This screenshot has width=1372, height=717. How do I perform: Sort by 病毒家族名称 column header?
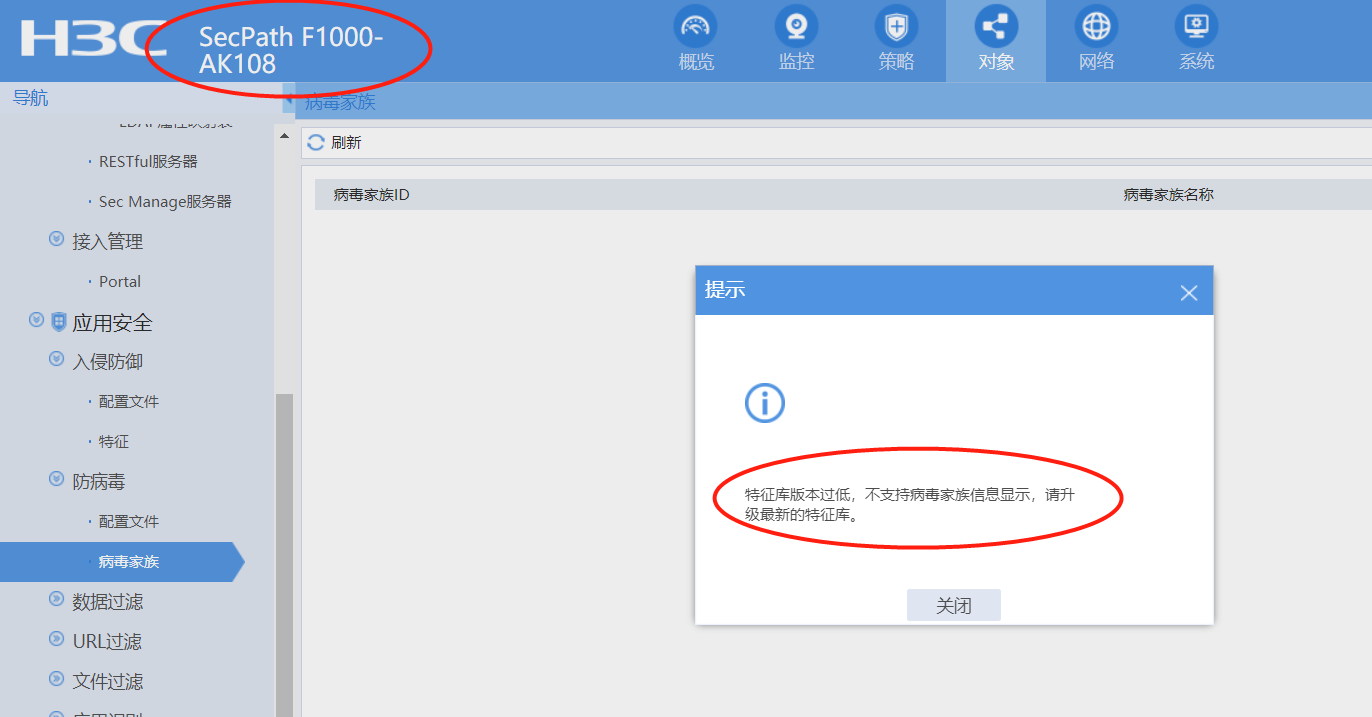(1169, 195)
